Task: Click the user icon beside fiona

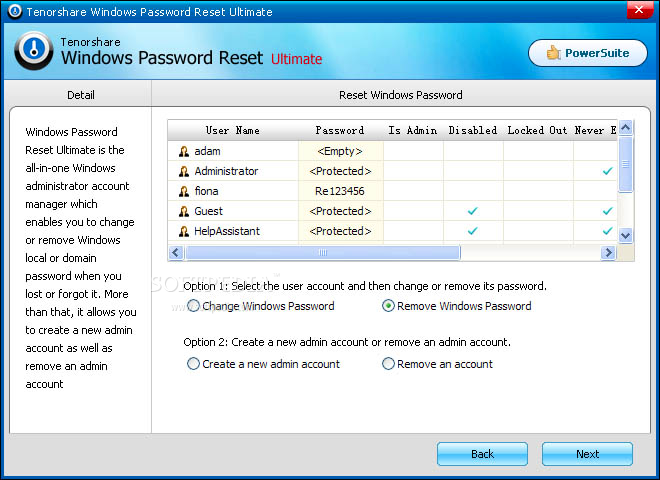Action: [x=184, y=191]
